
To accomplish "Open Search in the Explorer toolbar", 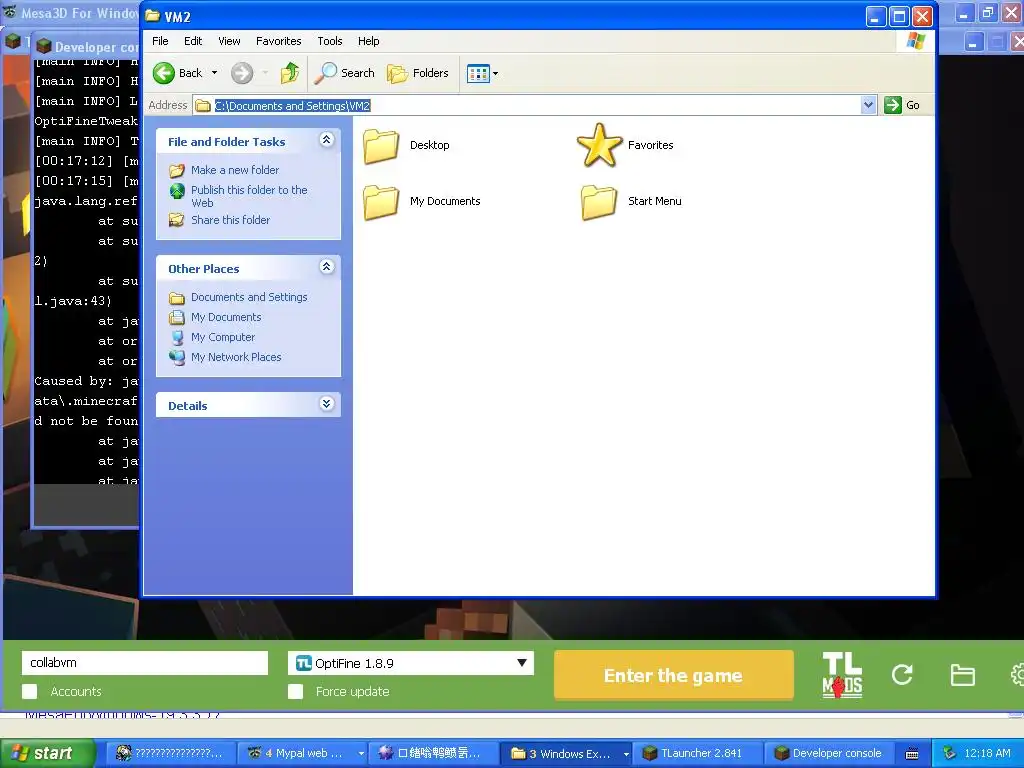I will point(344,73).
